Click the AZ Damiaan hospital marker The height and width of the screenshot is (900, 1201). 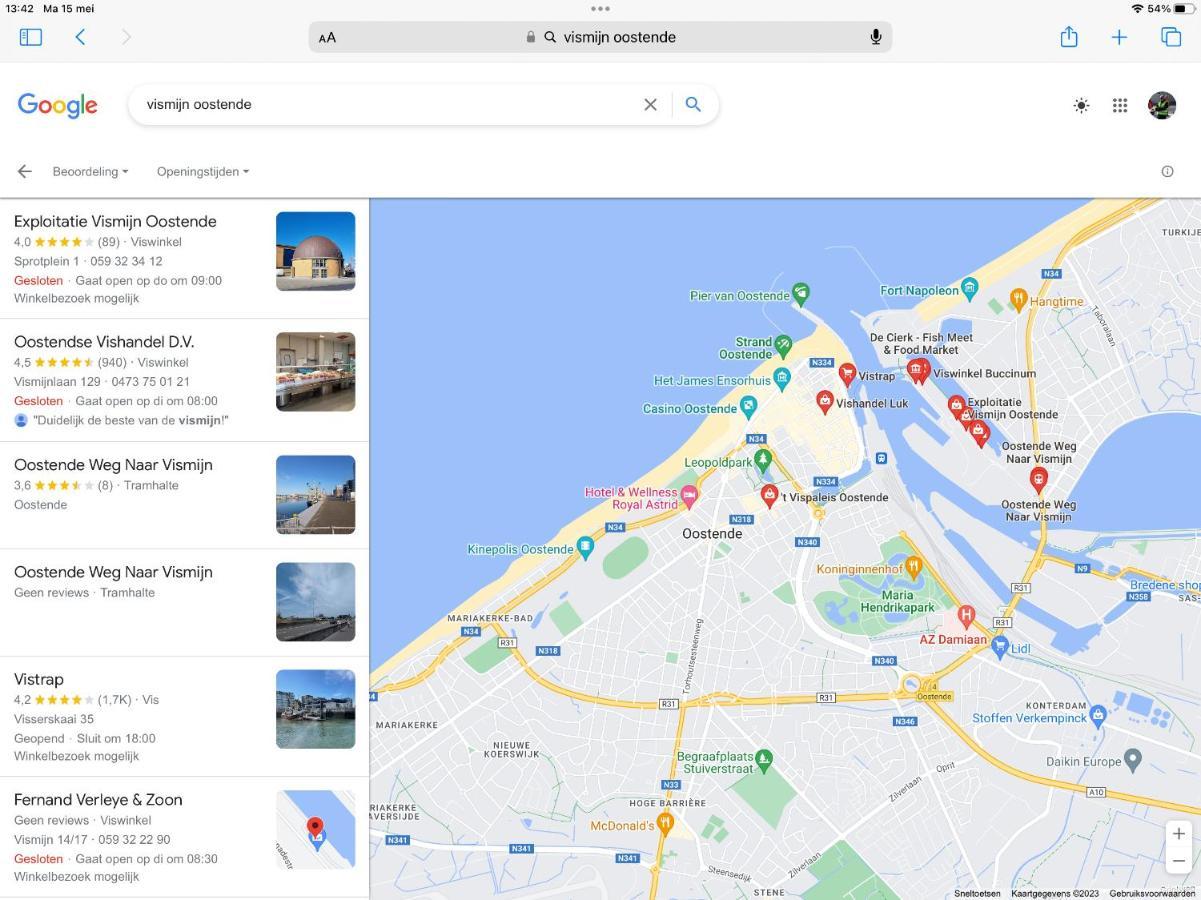[966, 615]
